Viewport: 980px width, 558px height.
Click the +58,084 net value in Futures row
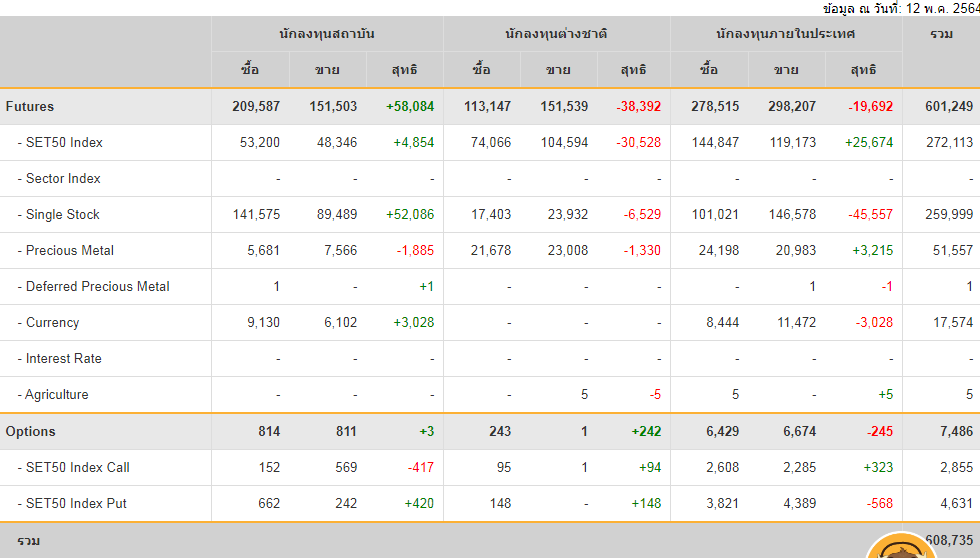pos(409,106)
